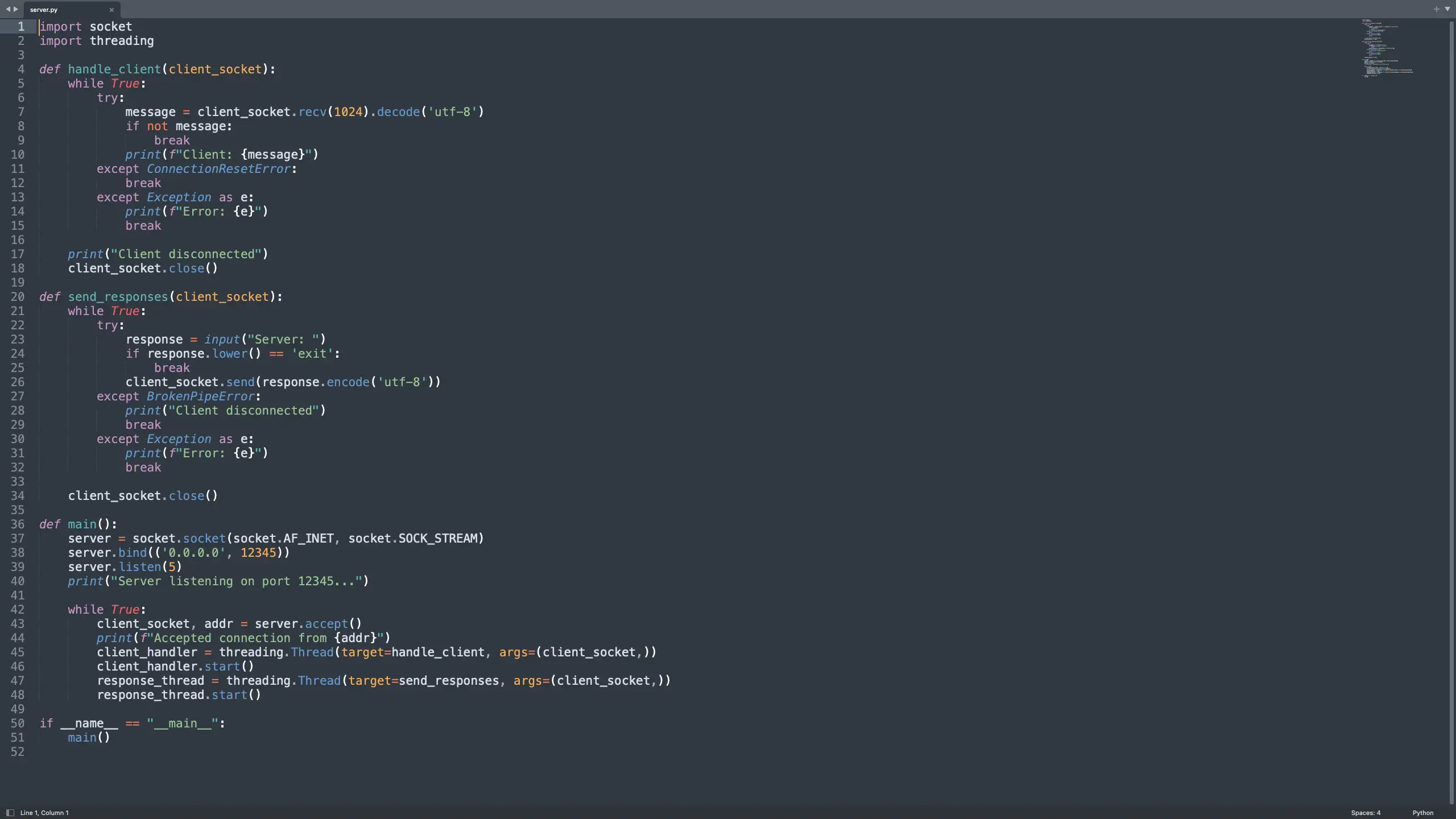
Task: Click Line 1, Column 1 status indicator
Action: coord(44,813)
